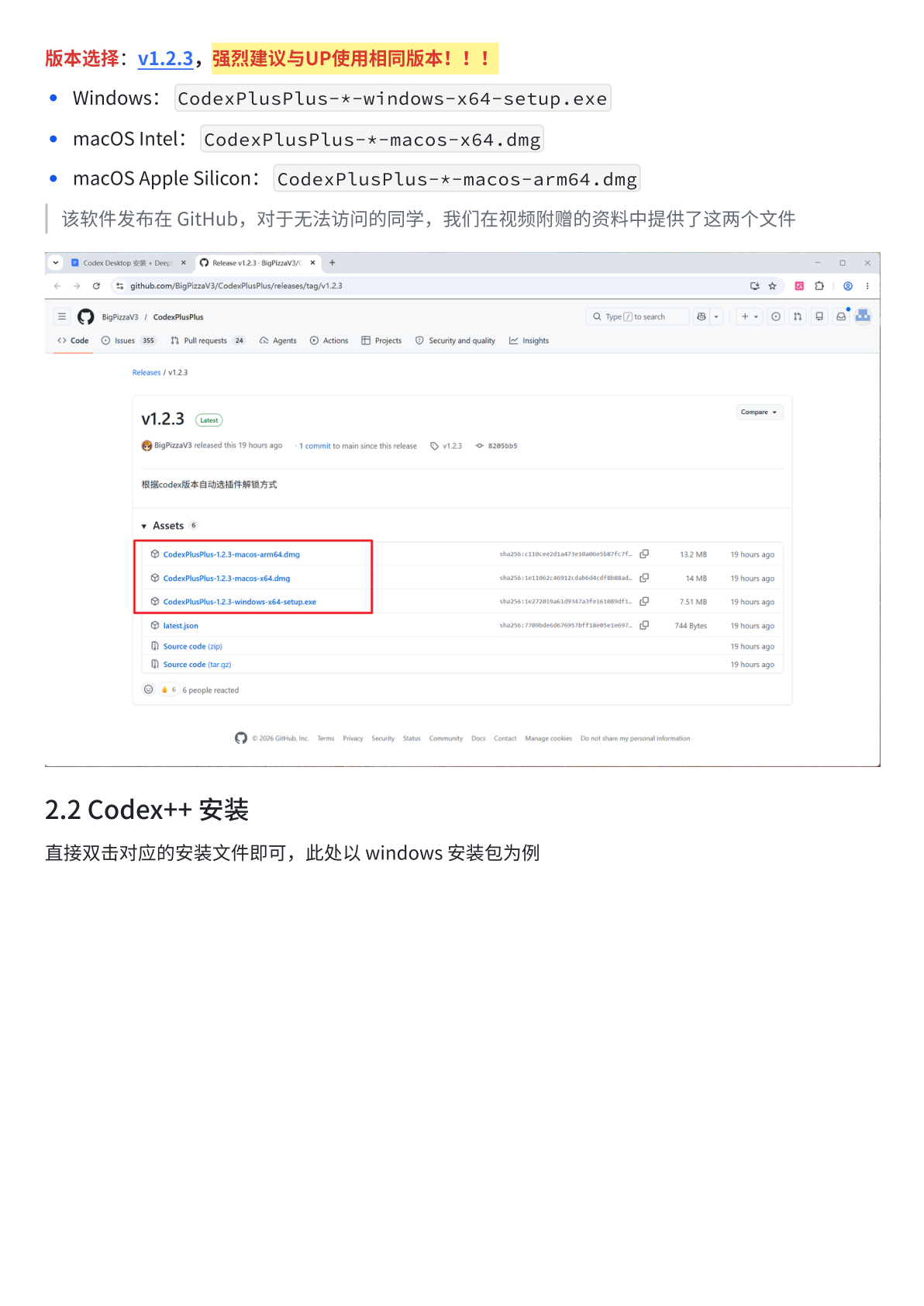Click the site info icon in address bar
The width and height of the screenshot is (924, 1306).
(x=119, y=286)
